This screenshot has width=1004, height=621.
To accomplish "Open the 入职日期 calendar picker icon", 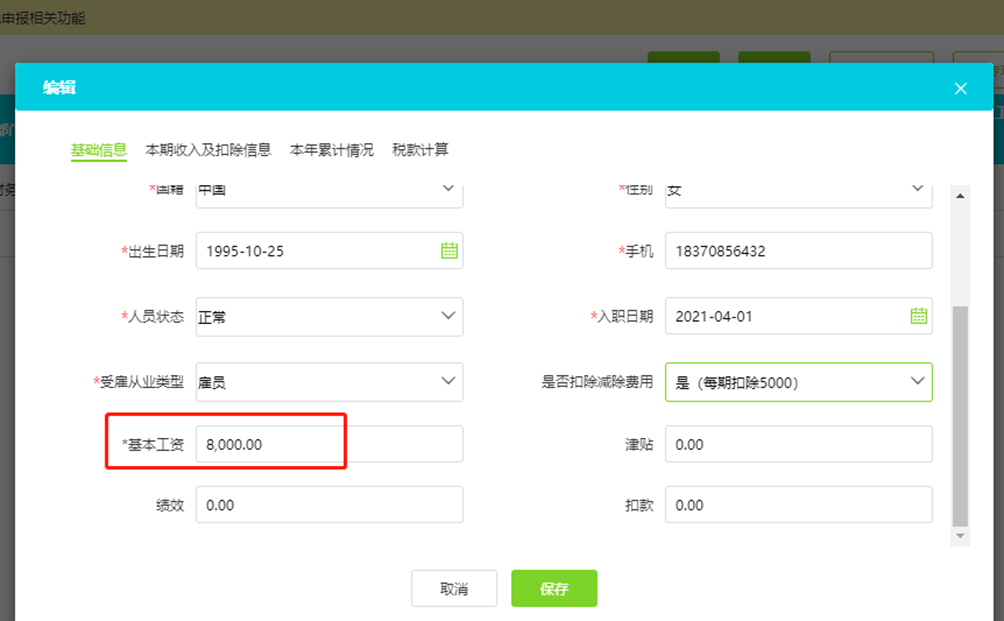I will 918,315.
